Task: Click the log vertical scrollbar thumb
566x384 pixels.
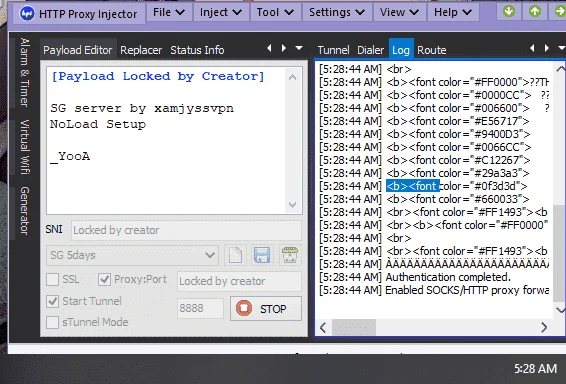Action: (560, 253)
